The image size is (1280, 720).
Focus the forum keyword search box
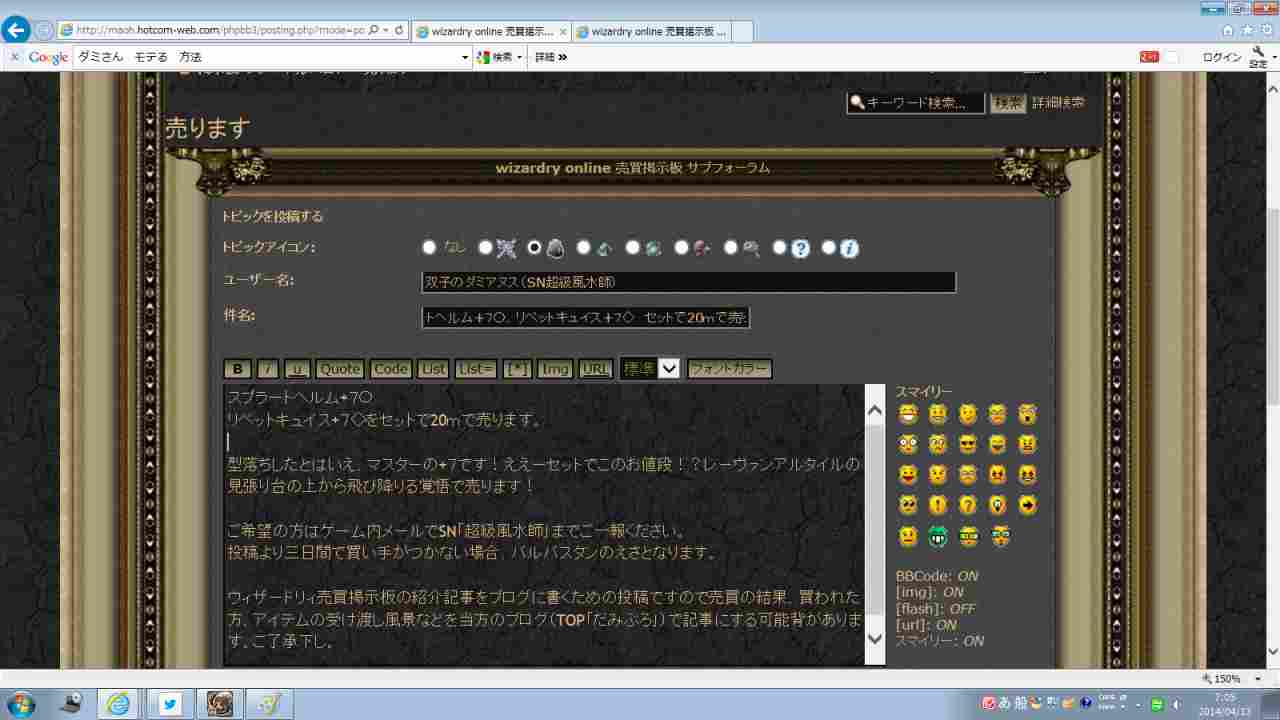[x=916, y=102]
